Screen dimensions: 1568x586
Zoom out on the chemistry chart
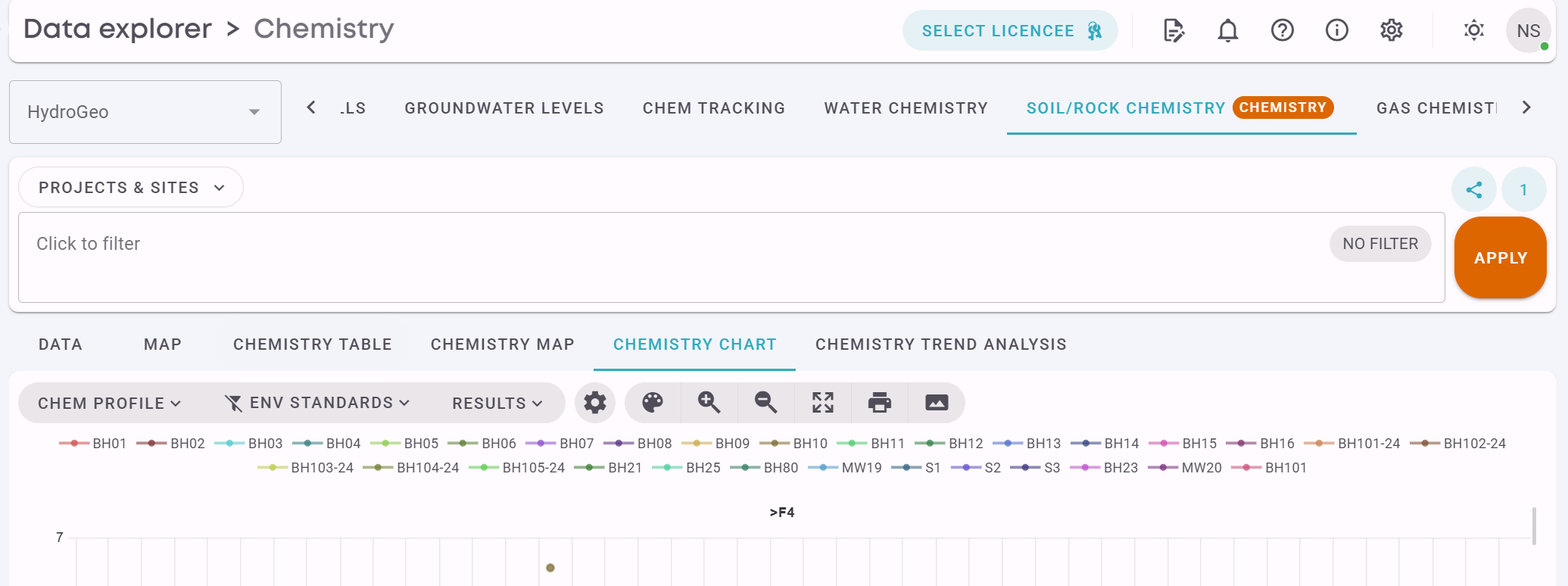pos(766,402)
